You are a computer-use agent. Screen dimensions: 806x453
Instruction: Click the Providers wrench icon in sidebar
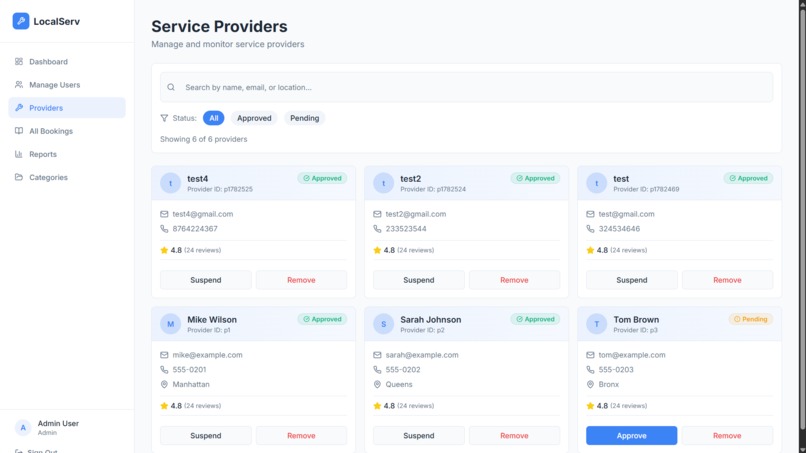[x=19, y=108]
